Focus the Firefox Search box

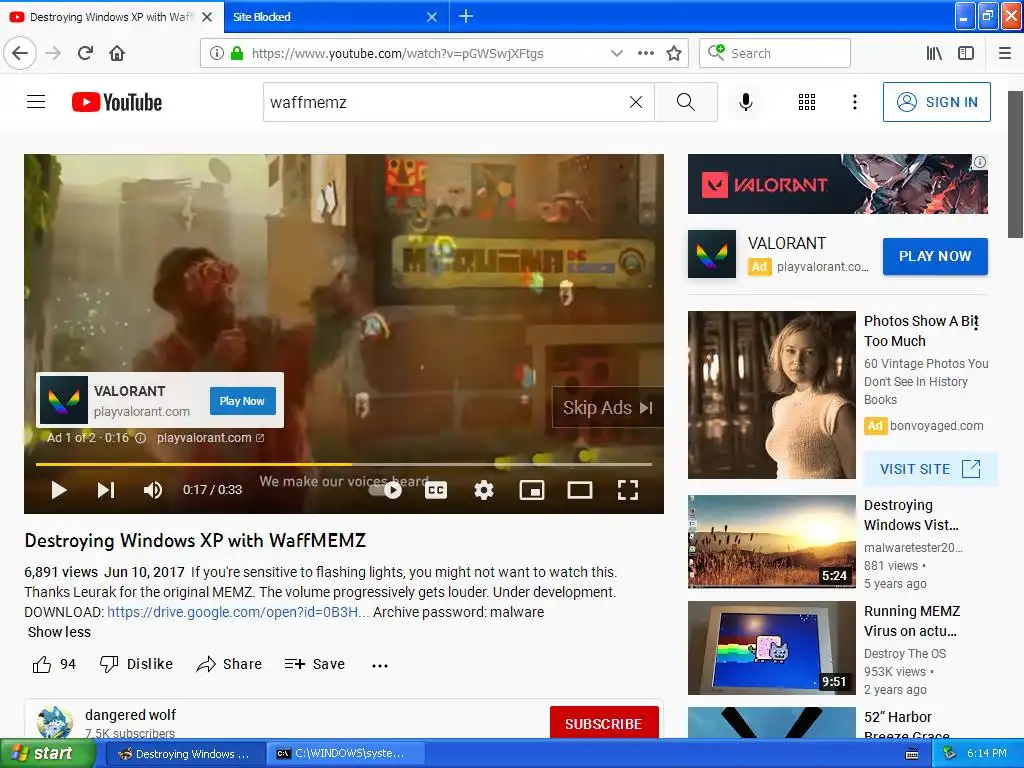[775, 53]
